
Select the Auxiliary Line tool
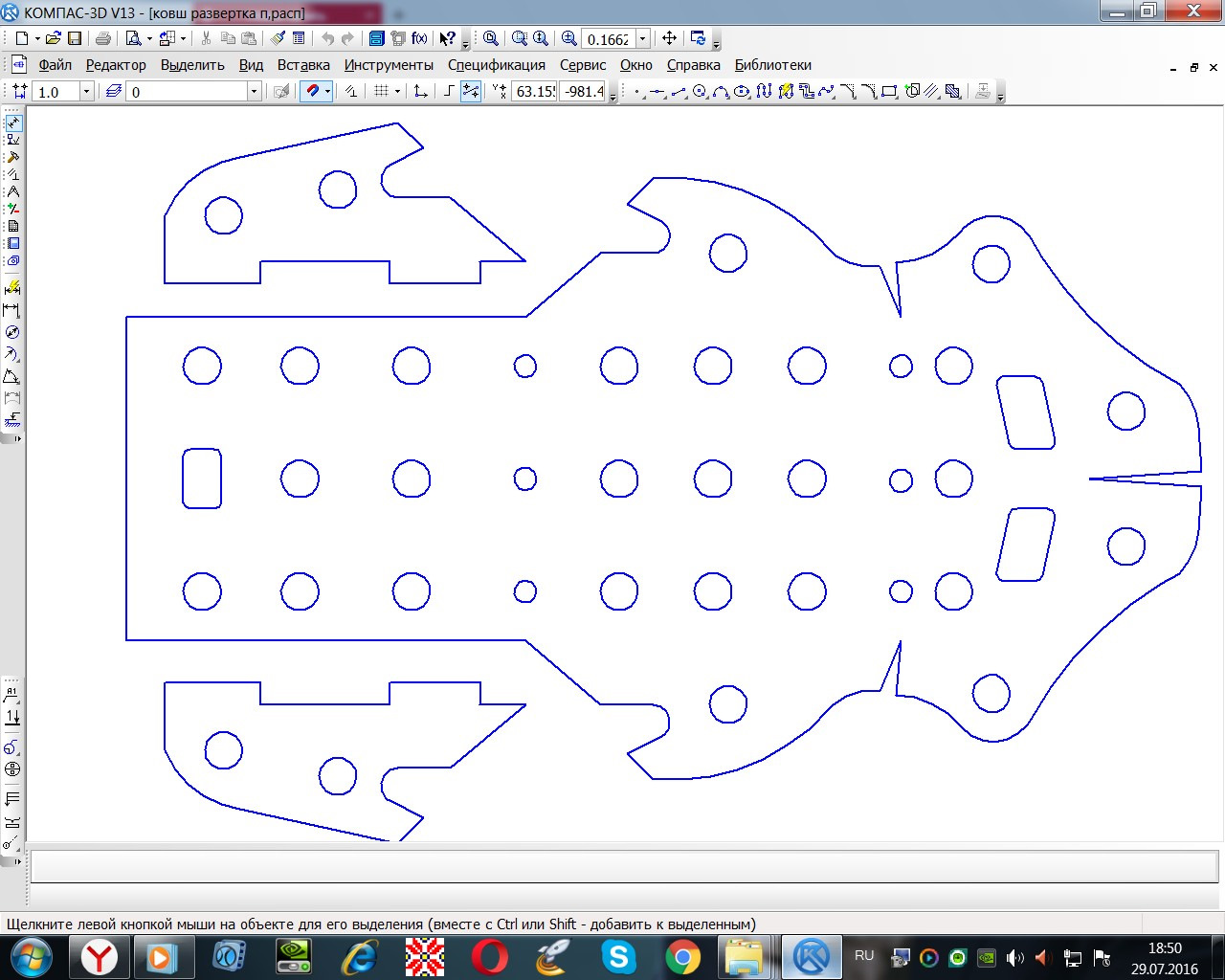click(657, 92)
